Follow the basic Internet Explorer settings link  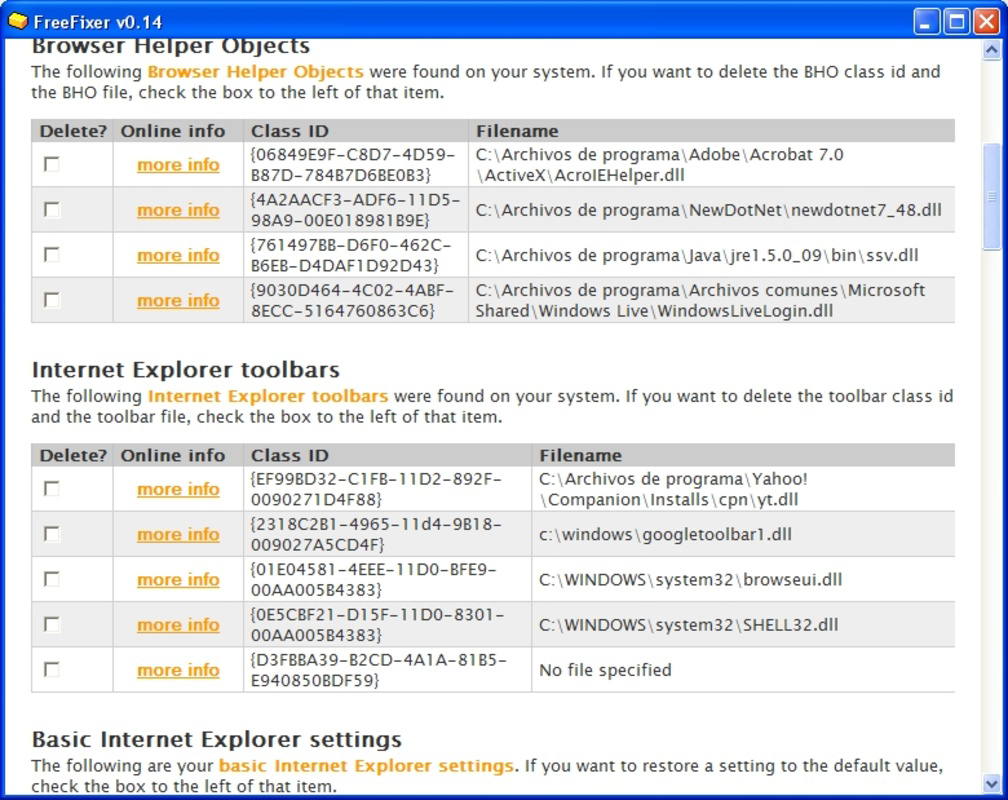tap(366, 765)
